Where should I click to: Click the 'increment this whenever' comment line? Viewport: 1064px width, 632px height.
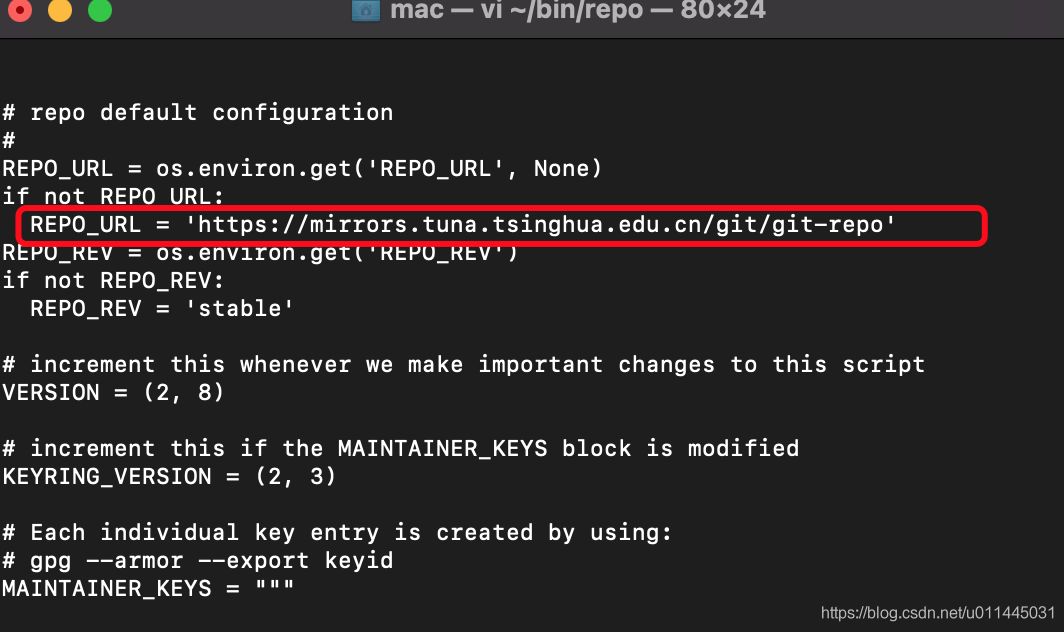[x=463, y=365]
